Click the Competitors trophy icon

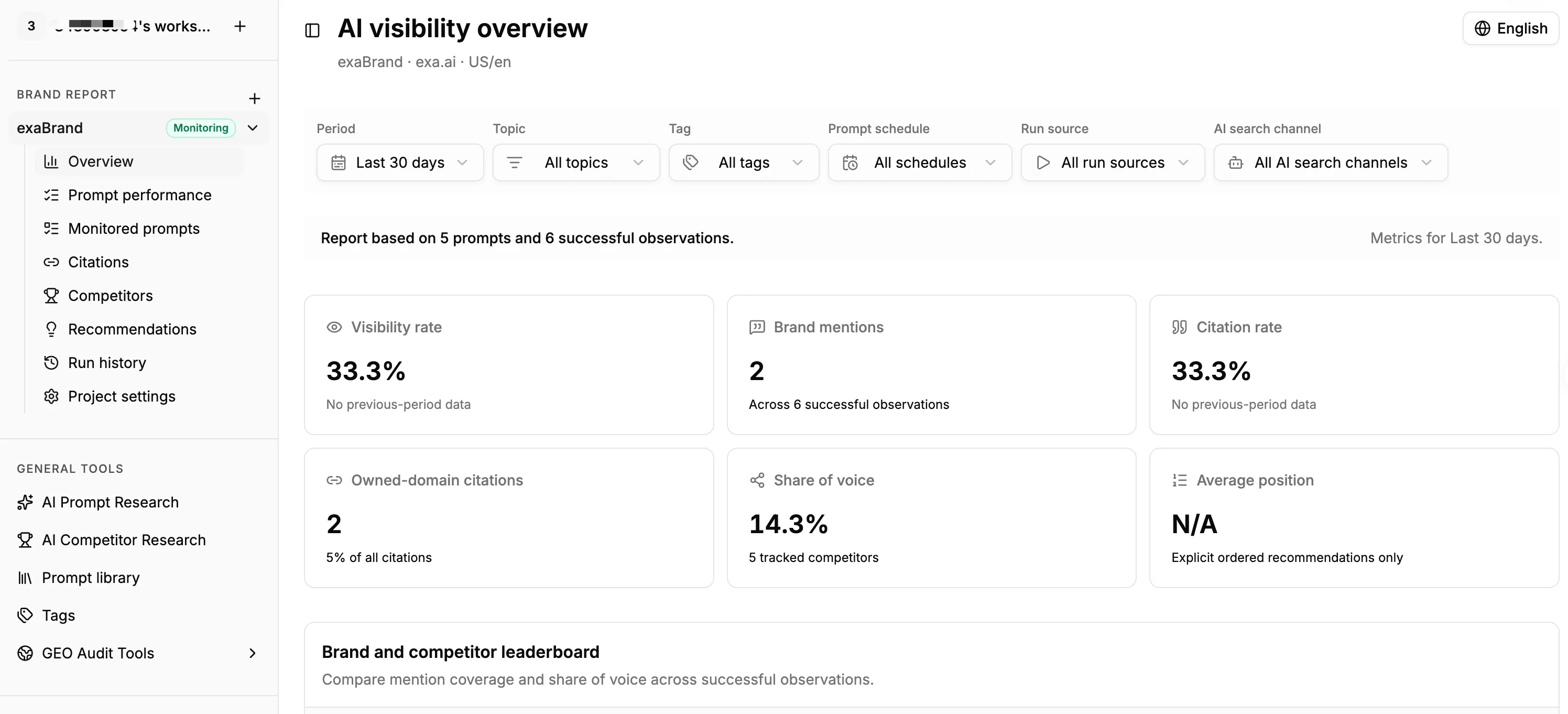pyautogui.click(x=51, y=296)
